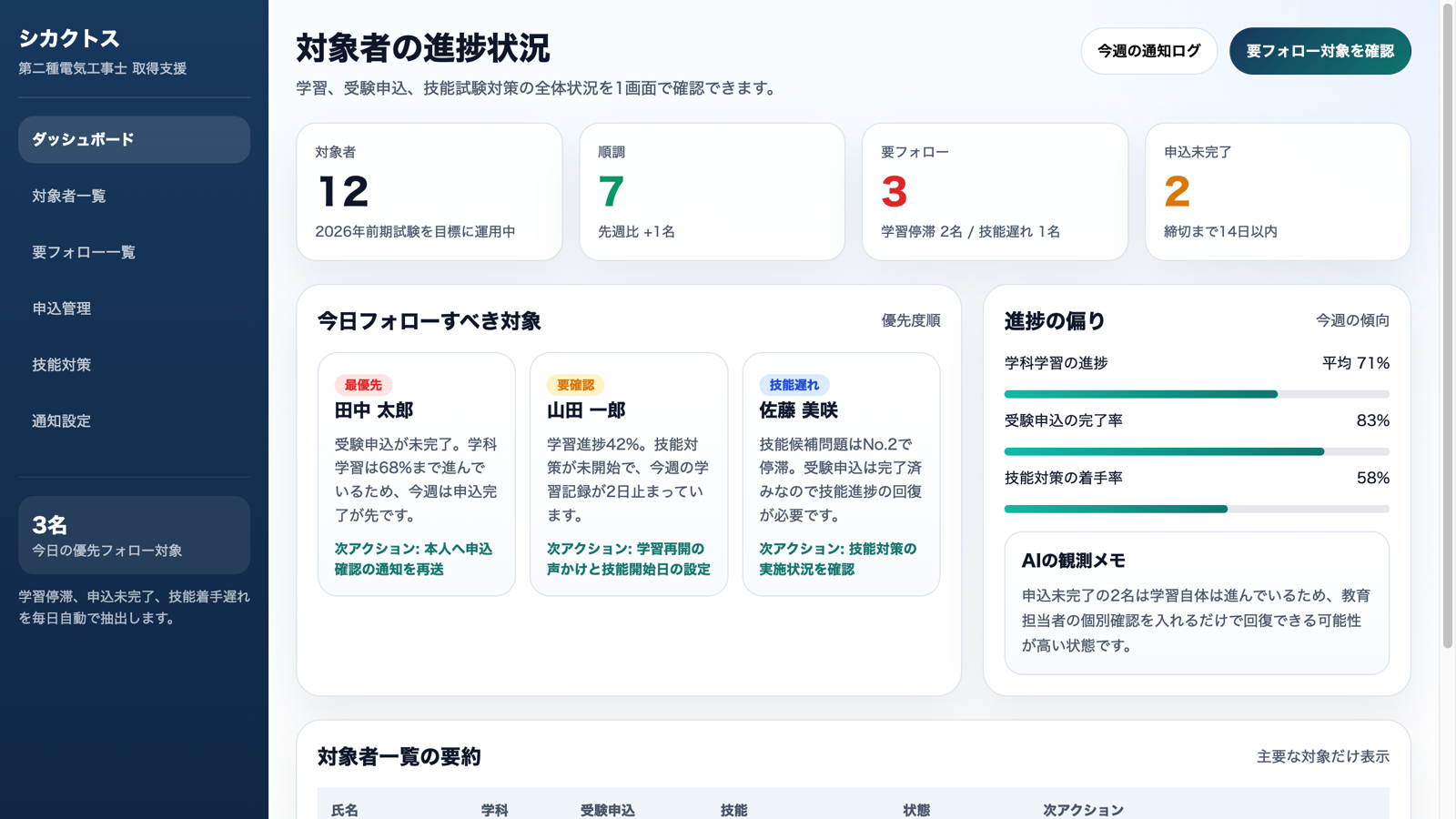
Task: Click the 要フォロー count card showing 3
Action: click(995, 191)
